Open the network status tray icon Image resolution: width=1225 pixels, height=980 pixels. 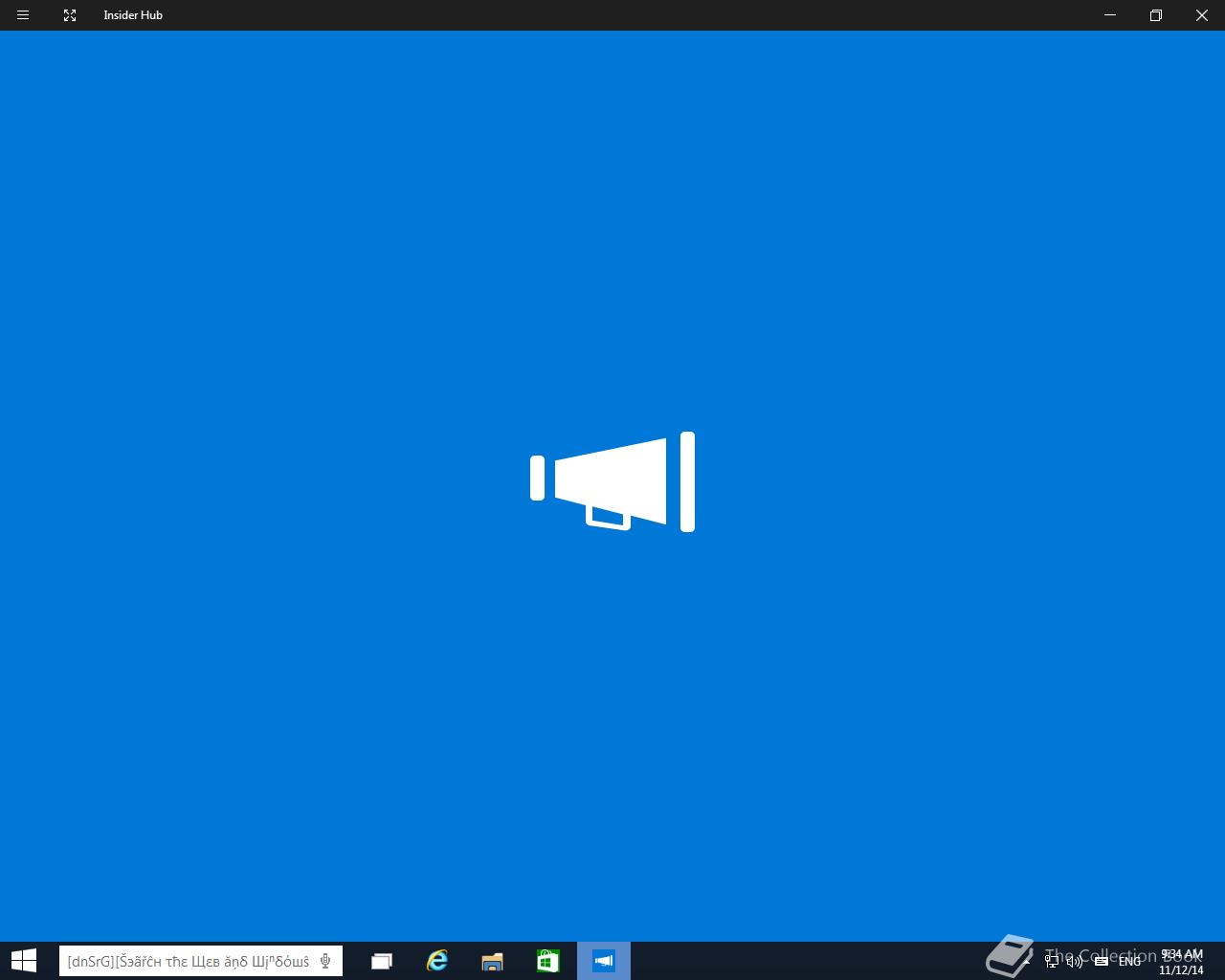(1052, 961)
